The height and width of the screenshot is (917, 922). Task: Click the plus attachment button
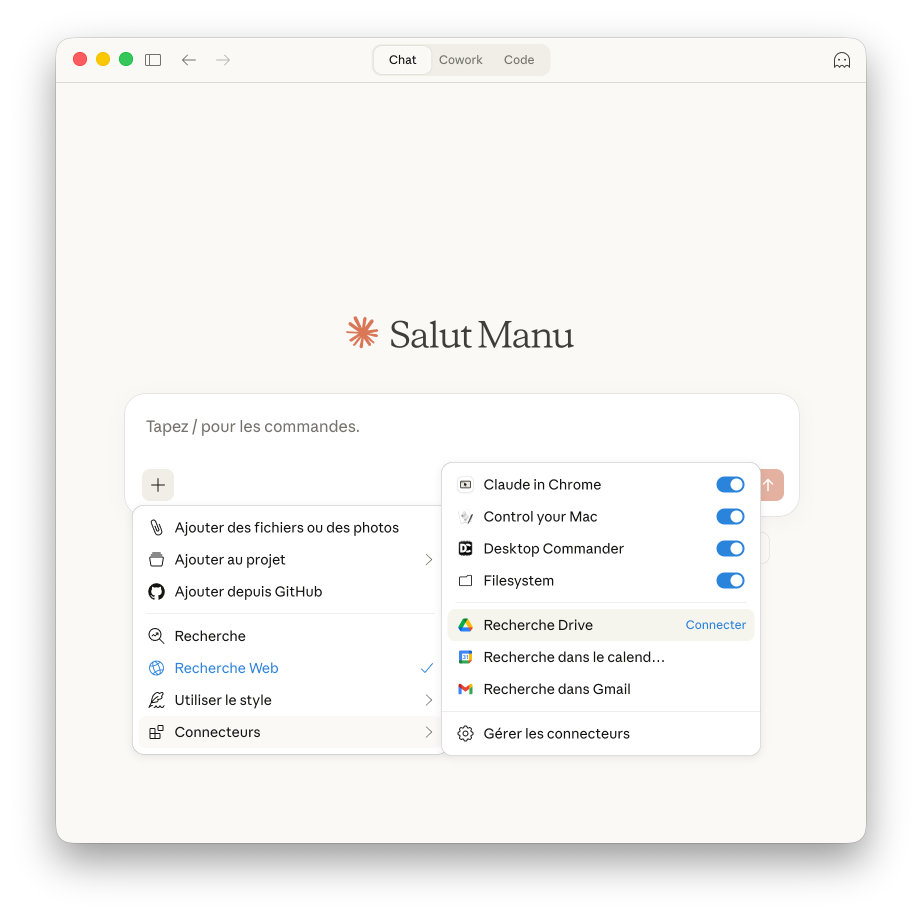tap(158, 485)
